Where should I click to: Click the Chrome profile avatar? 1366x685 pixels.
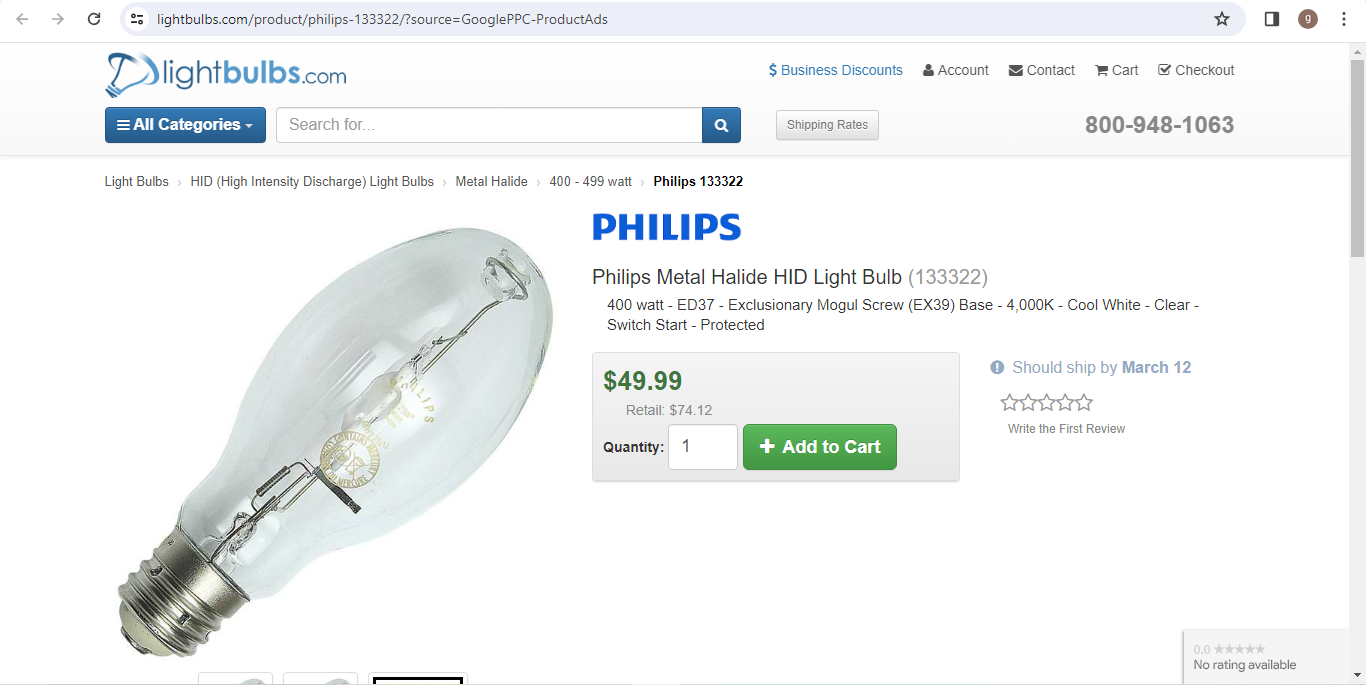(x=1308, y=19)
